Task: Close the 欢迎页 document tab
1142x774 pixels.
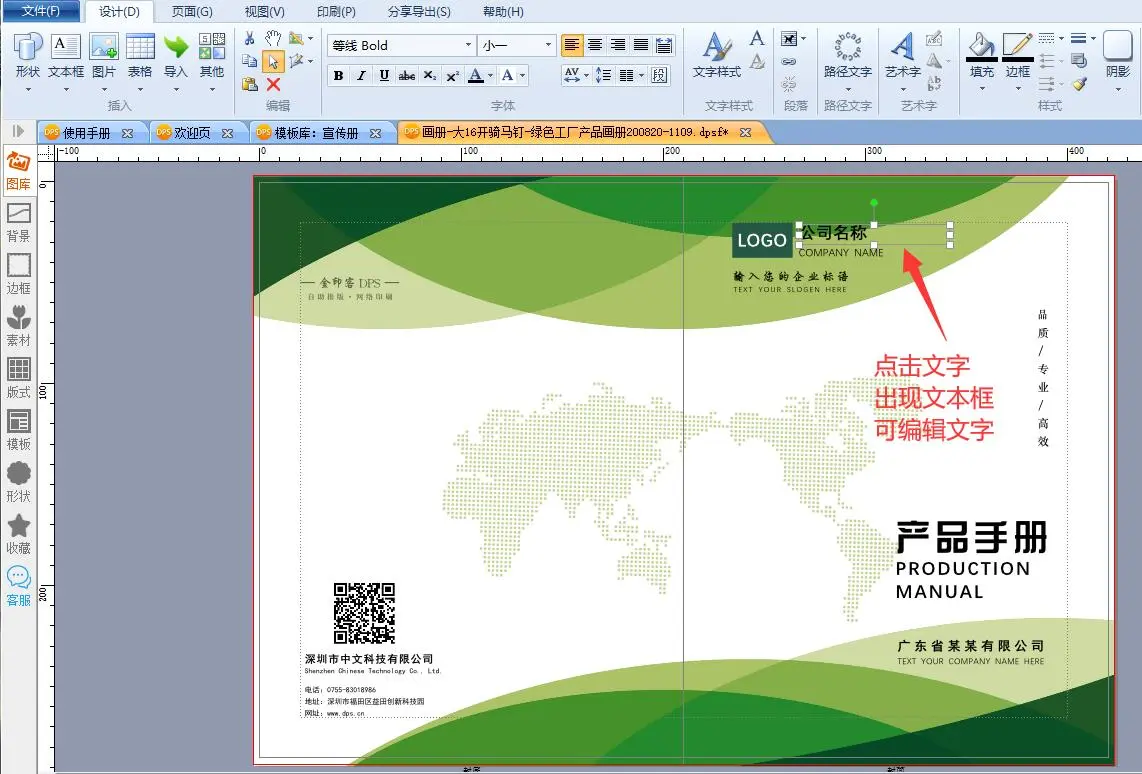Action: (x=228, y=133)
